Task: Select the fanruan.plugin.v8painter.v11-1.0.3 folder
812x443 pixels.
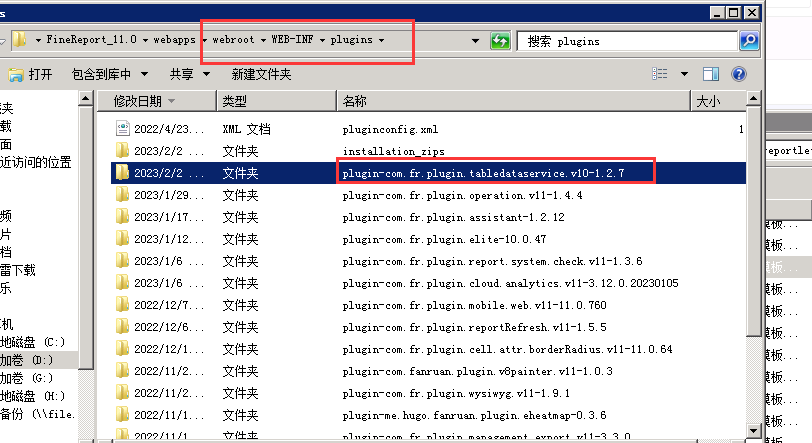Action: click(477, 371)
